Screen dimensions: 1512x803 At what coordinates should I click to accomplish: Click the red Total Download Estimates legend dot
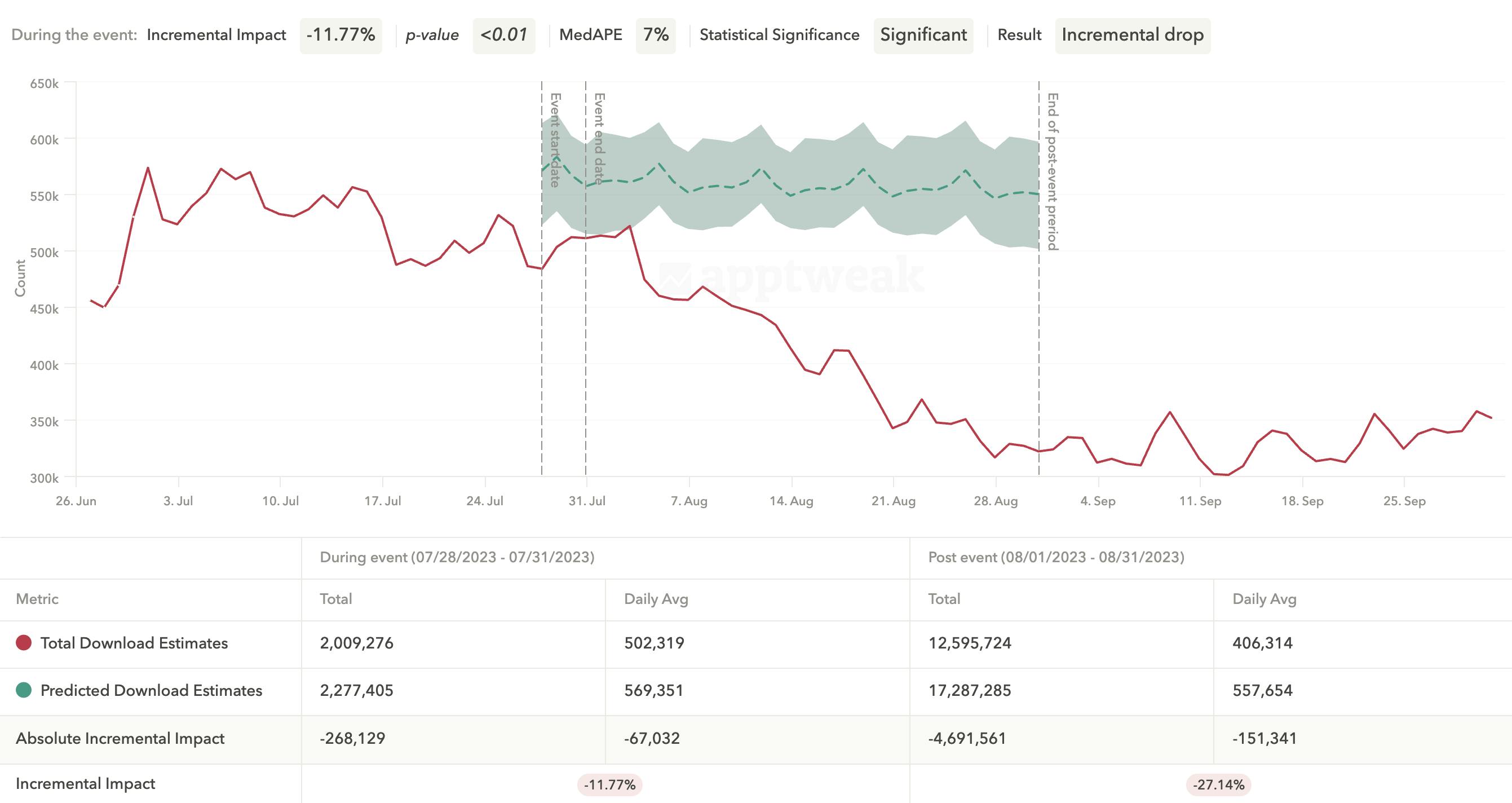pos(23,643)
